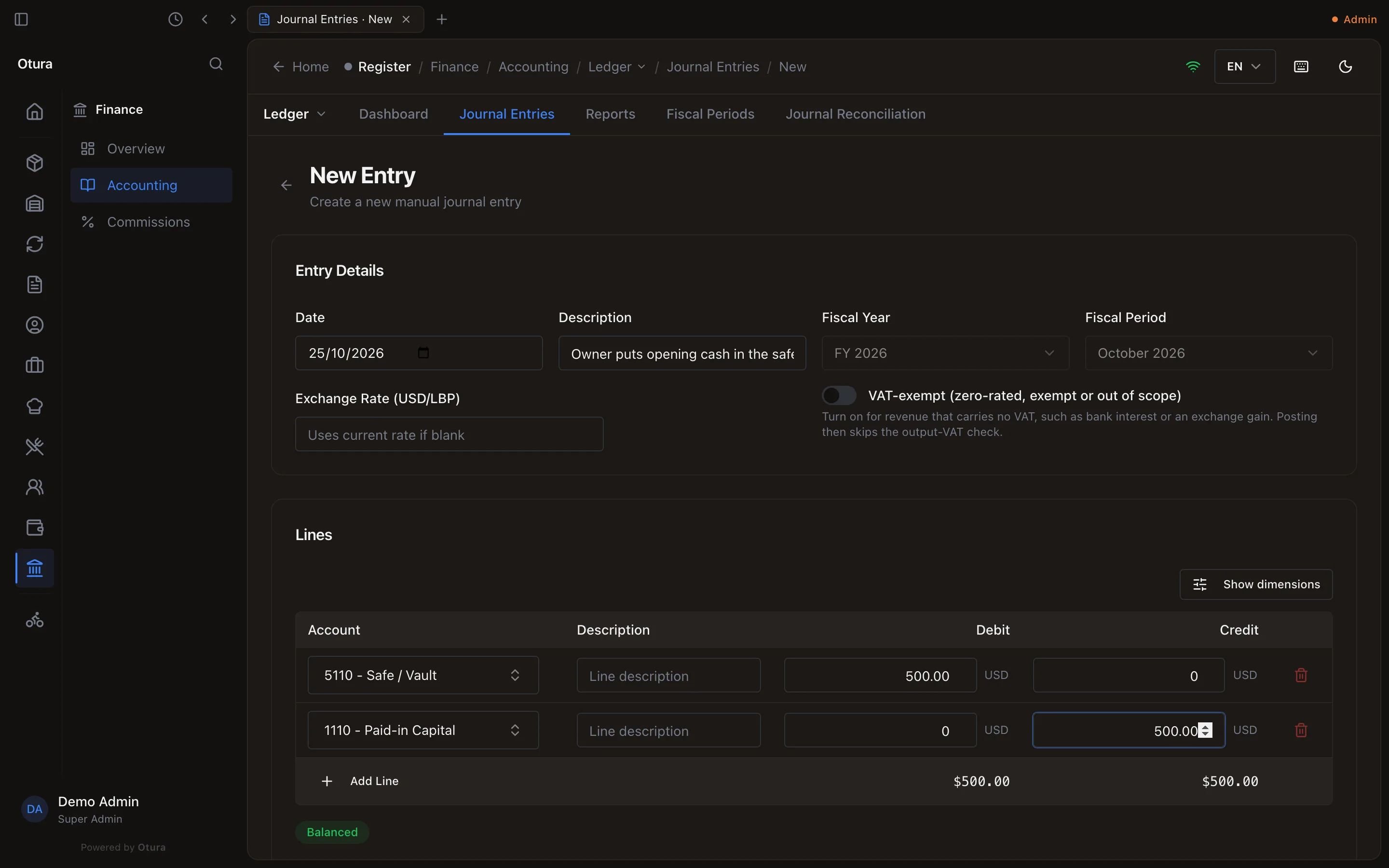Open the bicycle delivery icon in the sidebar rail
This screenshot has width=1389, height=868.
(x=35, y=620)
